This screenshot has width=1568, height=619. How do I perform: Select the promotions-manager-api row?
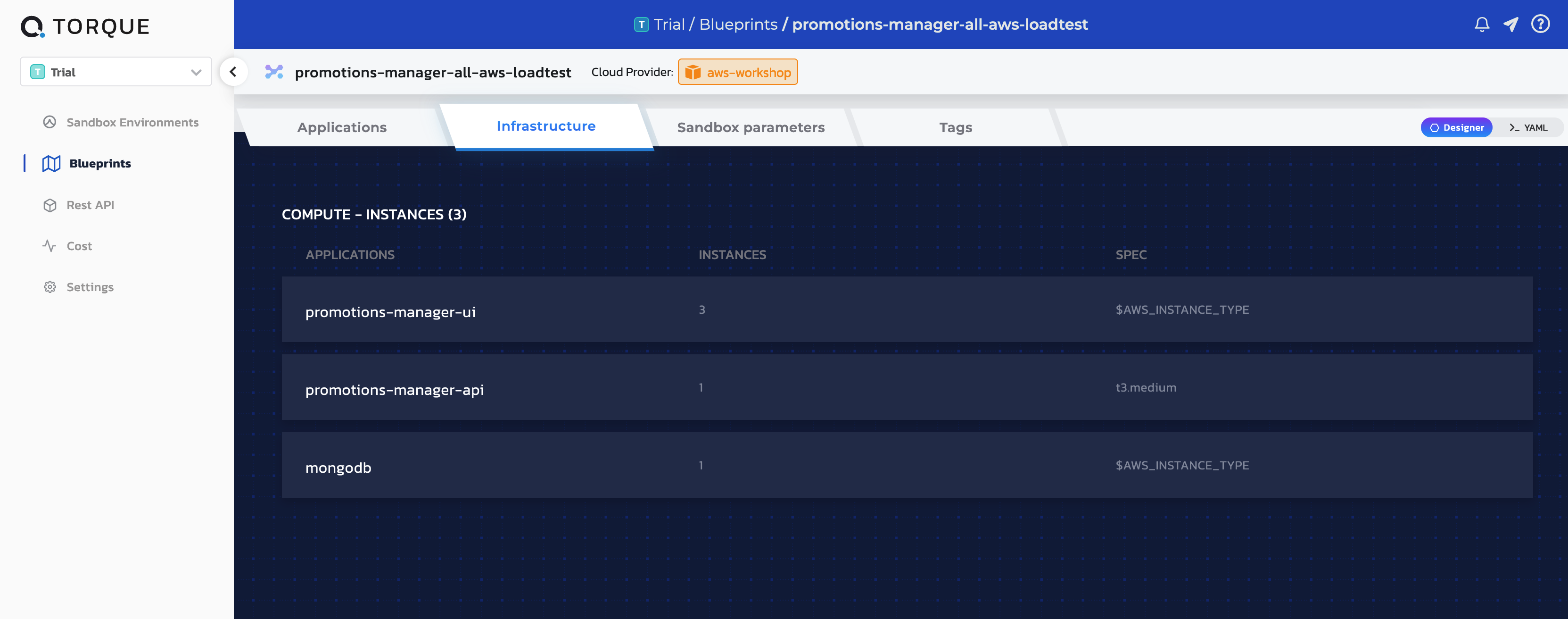pos(907,387)
